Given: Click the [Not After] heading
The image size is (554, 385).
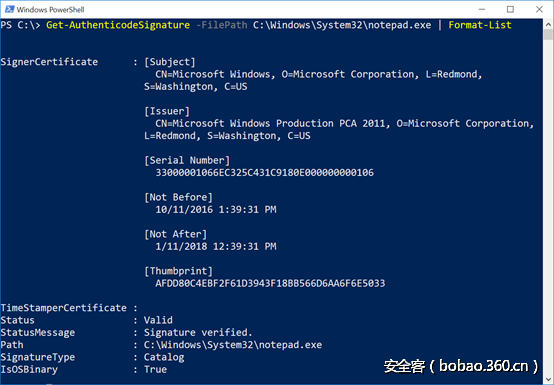Looking at the screenshot, I should coord(176,234).
